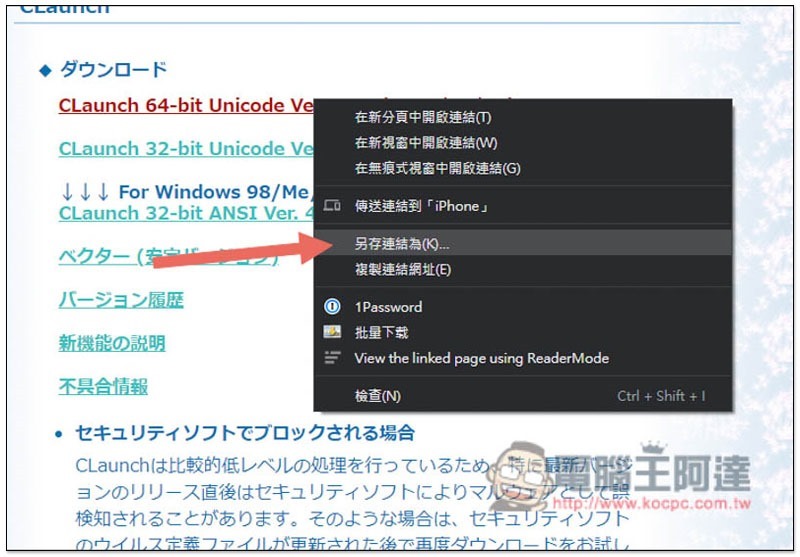
Task: Open the バージョン履歴 link
Action: 121,299
